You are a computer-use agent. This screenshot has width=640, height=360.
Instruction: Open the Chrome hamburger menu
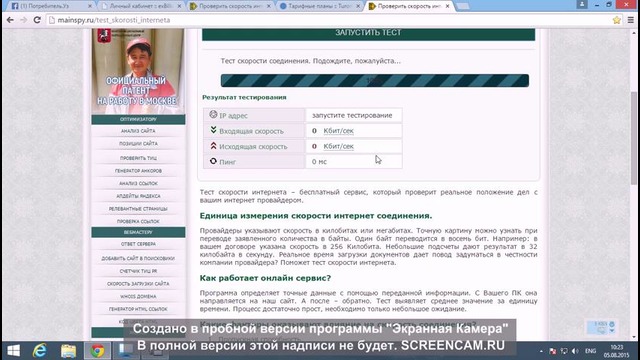[631, 20]
